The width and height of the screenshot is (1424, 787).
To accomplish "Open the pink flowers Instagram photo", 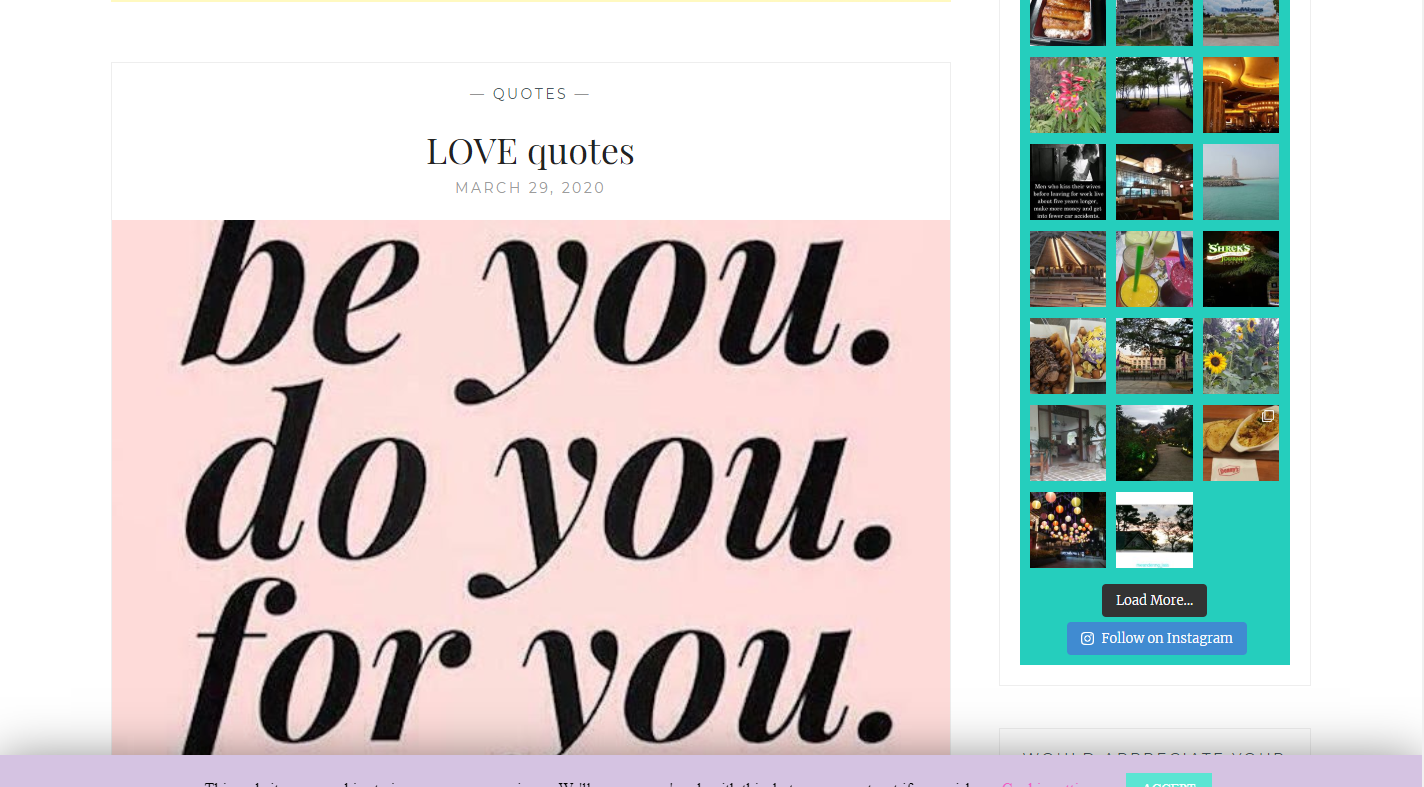I will pyautogui.click(x=1067, y=95).
